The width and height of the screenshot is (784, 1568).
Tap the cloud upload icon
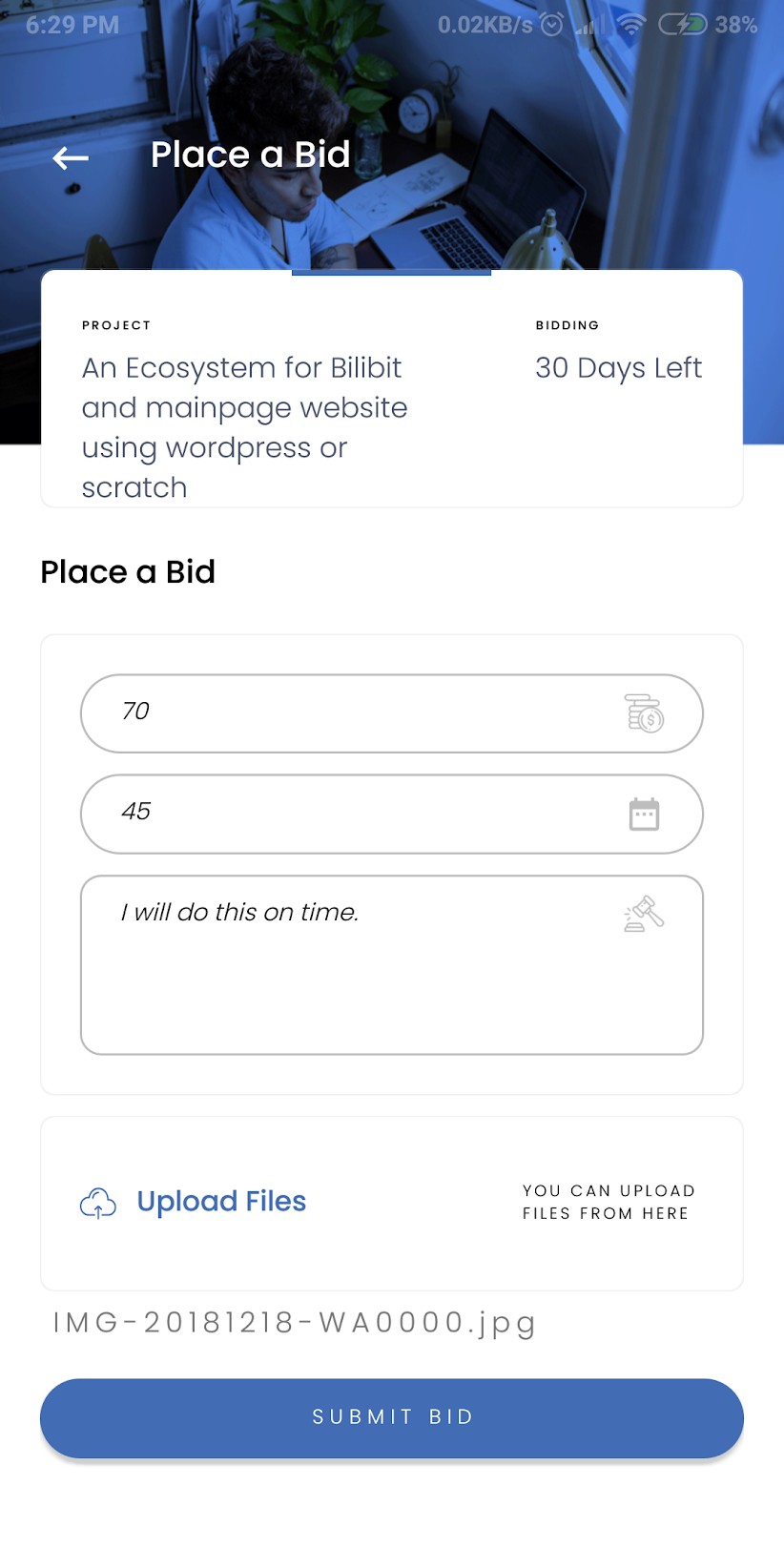(98, 1203)
